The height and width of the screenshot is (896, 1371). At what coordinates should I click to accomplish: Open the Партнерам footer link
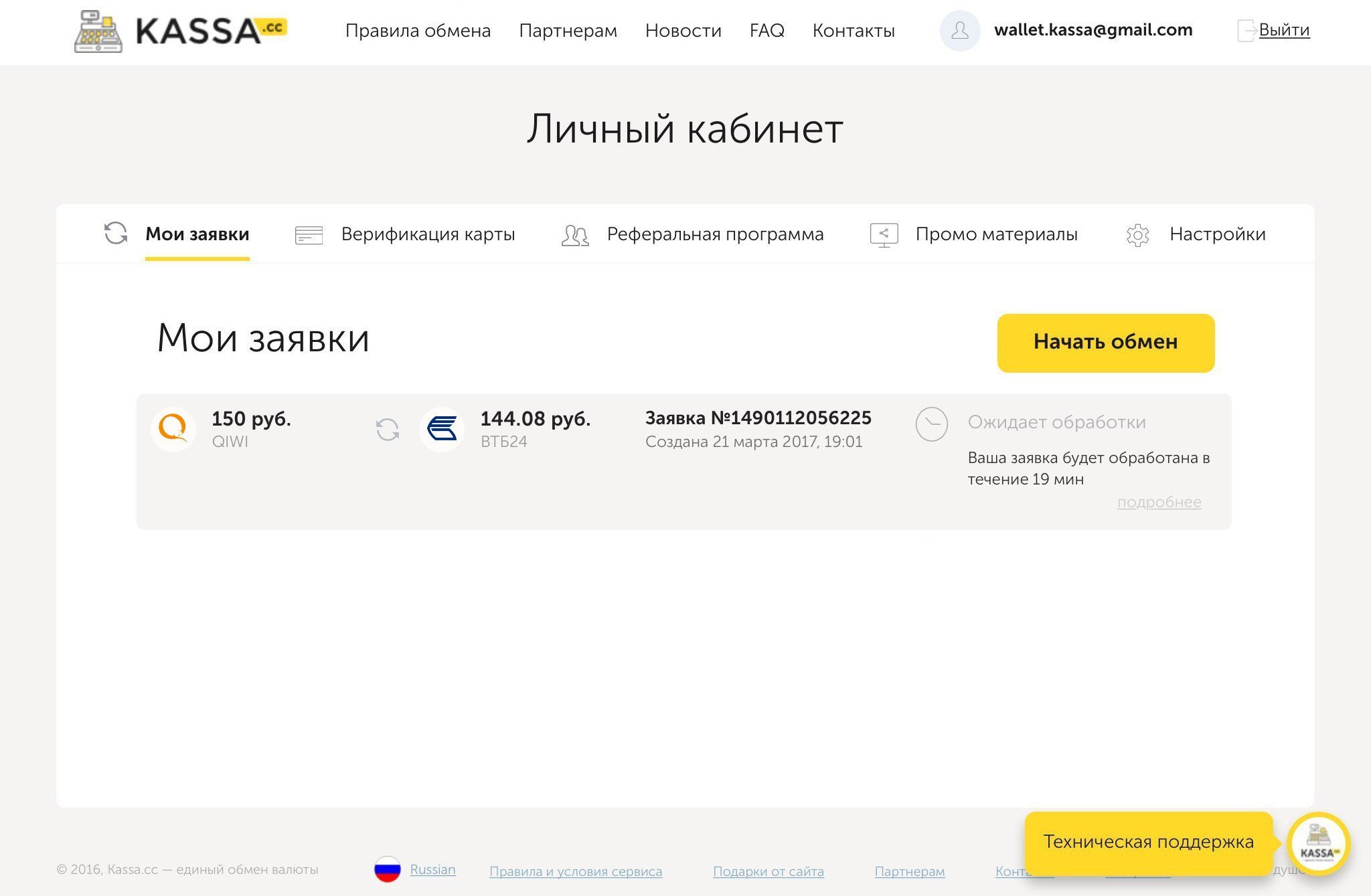pos(910,871)
